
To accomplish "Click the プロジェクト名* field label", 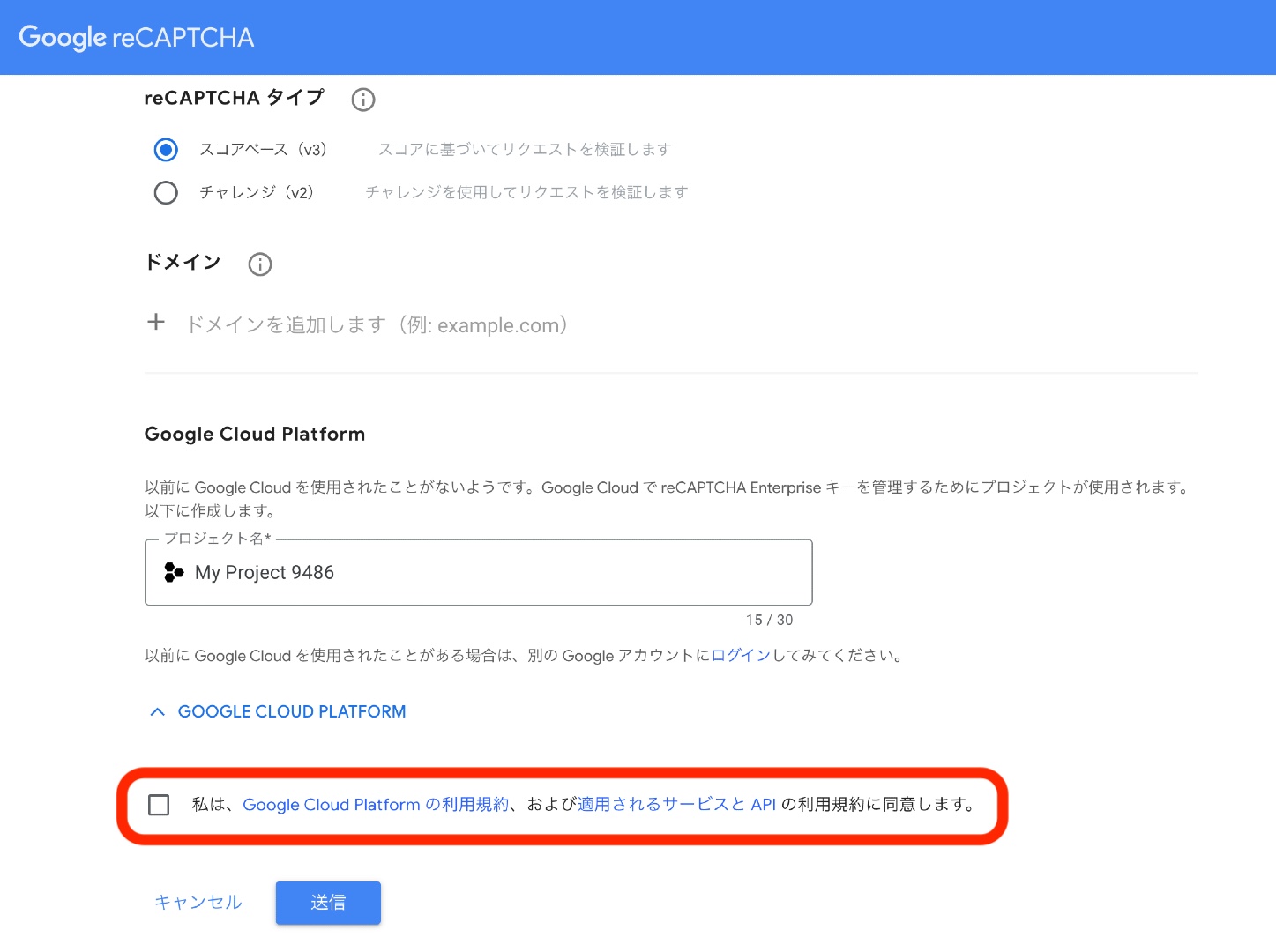I will point(218,539).
